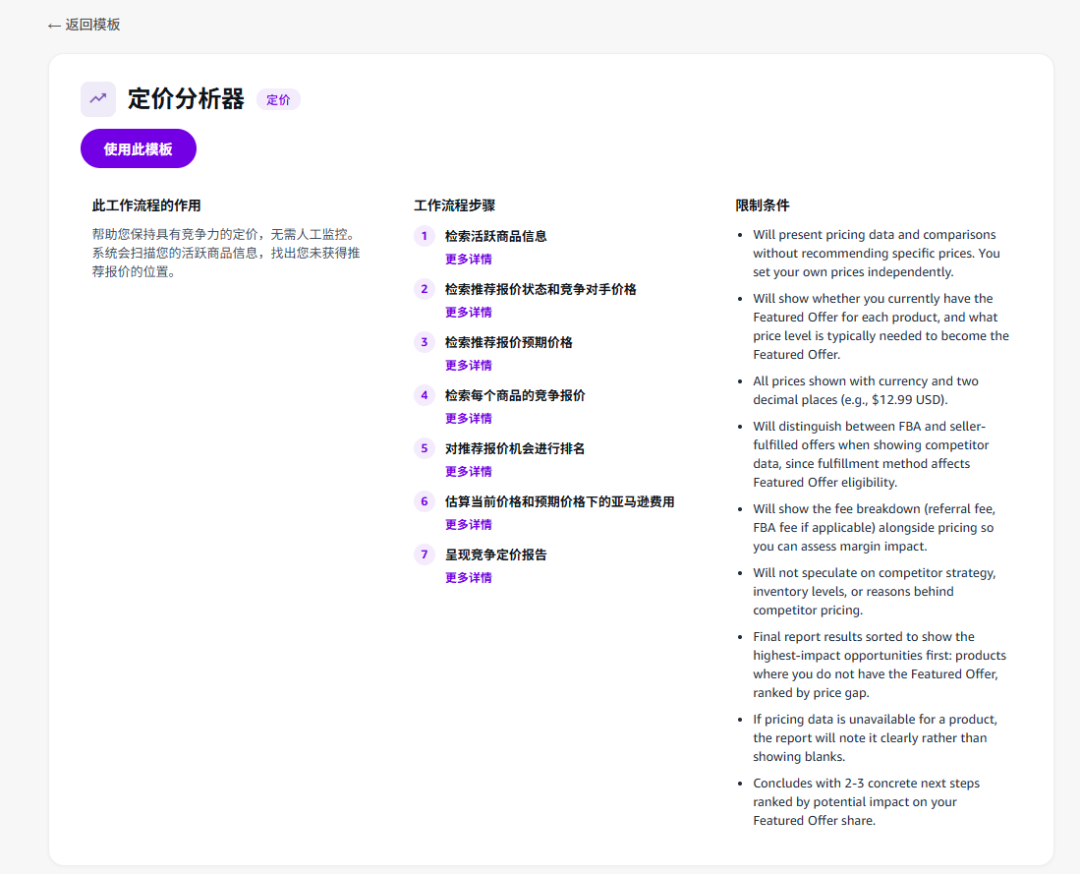Click step number 1 circle
Image resolution: width=1080 pixels, height=874 pixels.
click(x=424, y=236)
